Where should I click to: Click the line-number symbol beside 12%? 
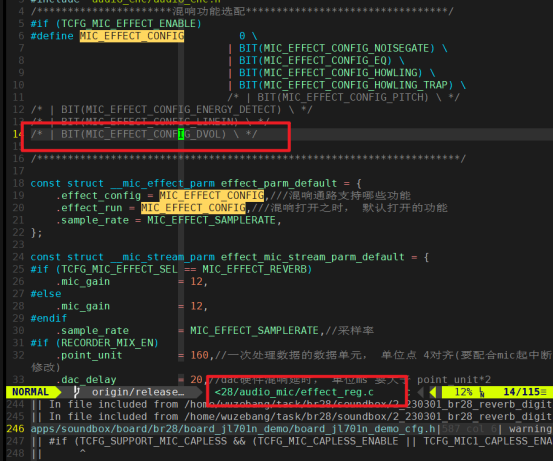click(x=482, y=392)
